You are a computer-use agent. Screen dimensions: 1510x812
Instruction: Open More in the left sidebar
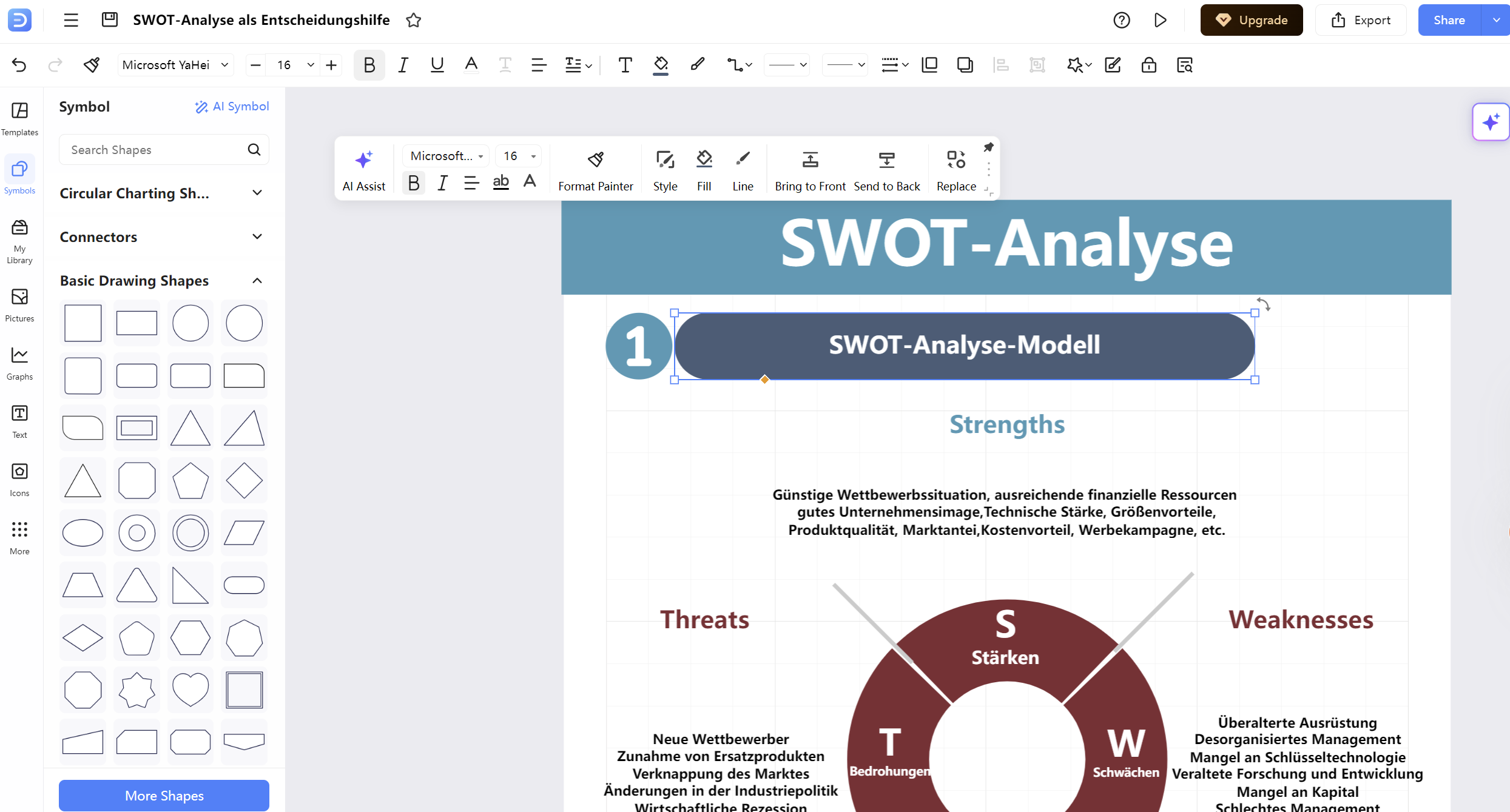pos(19,538)
